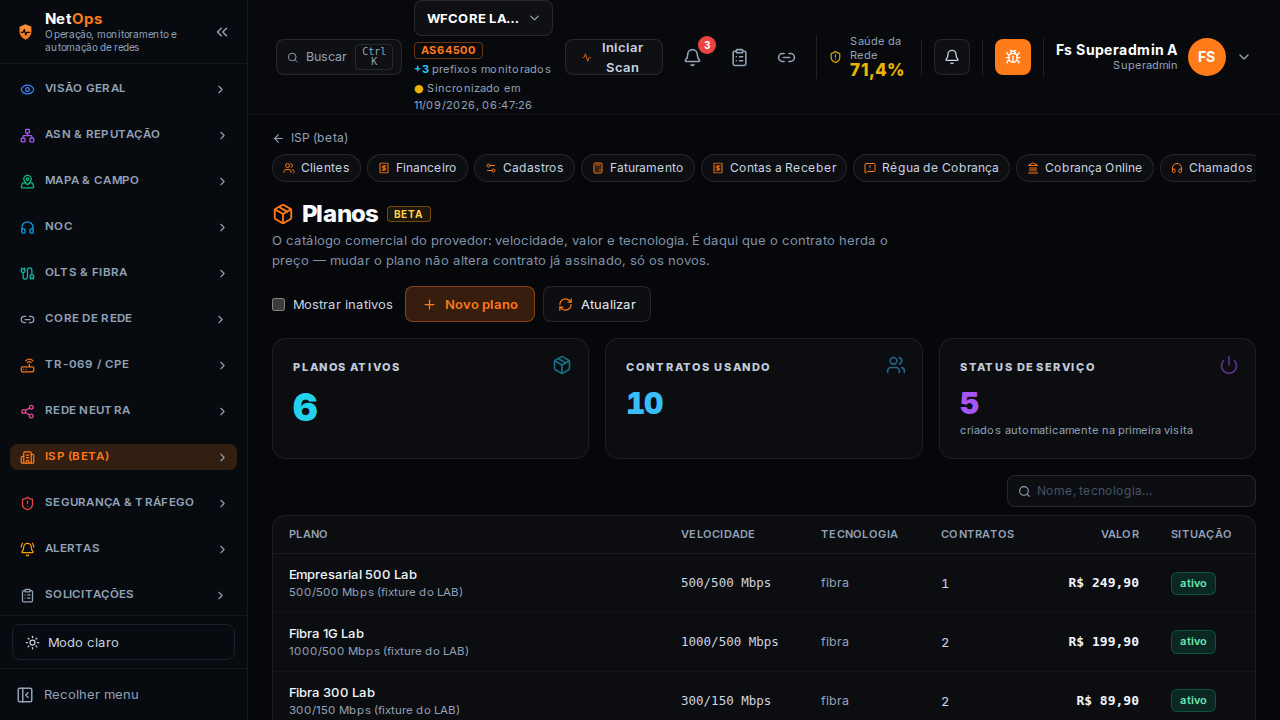
Task: Sort by the Velocidade column header
Action: coord(718,534)
